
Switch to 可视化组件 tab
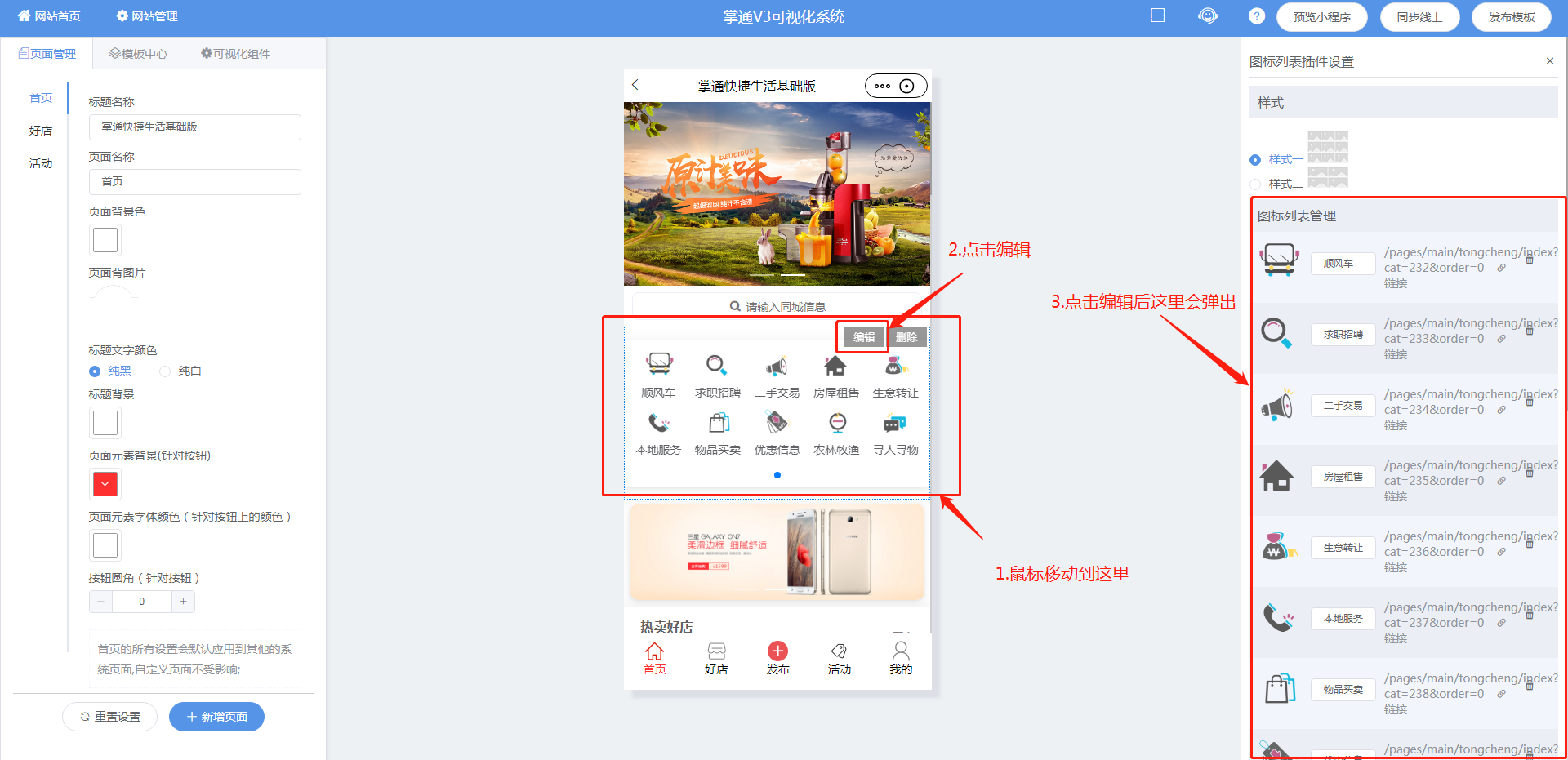tap(235, 54)
